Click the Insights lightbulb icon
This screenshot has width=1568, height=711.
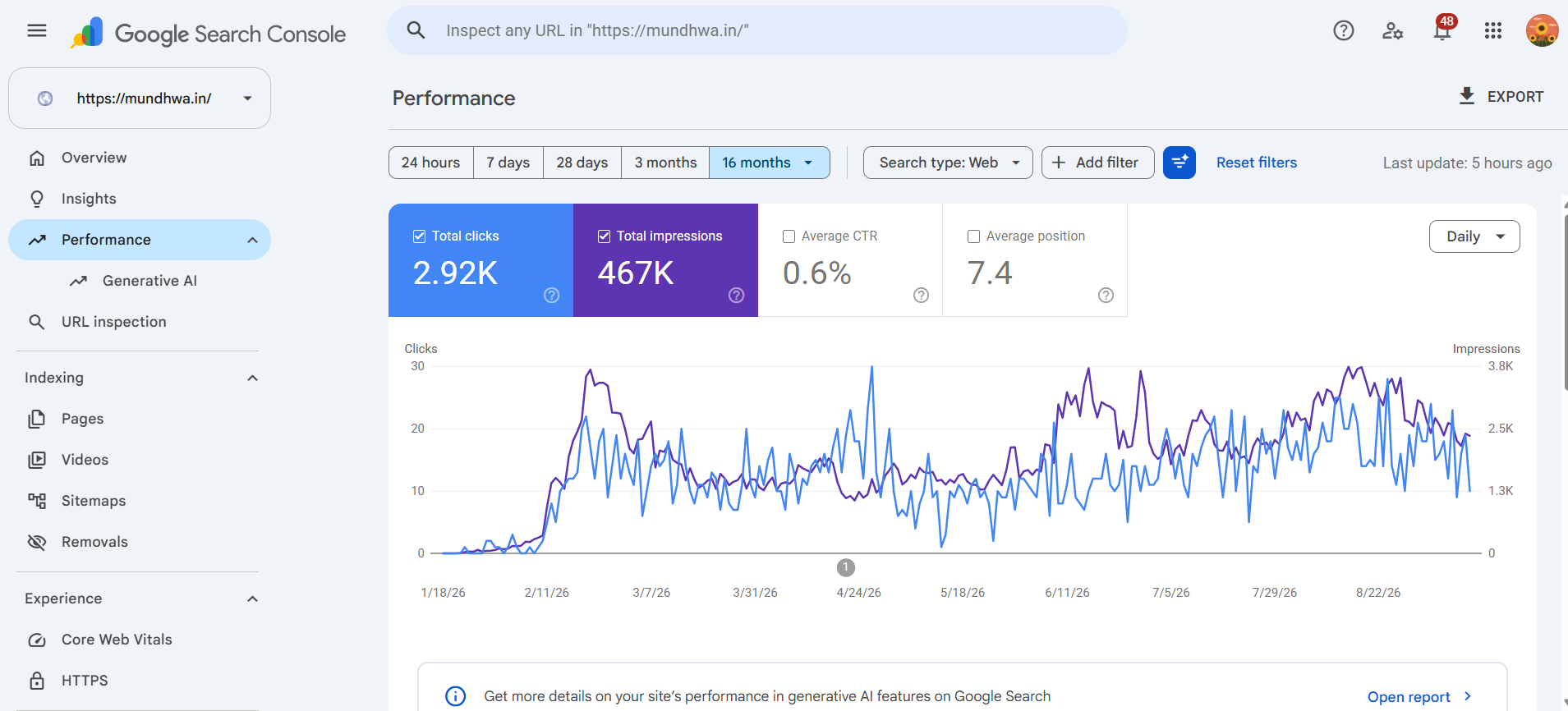(x=37, y=199)
